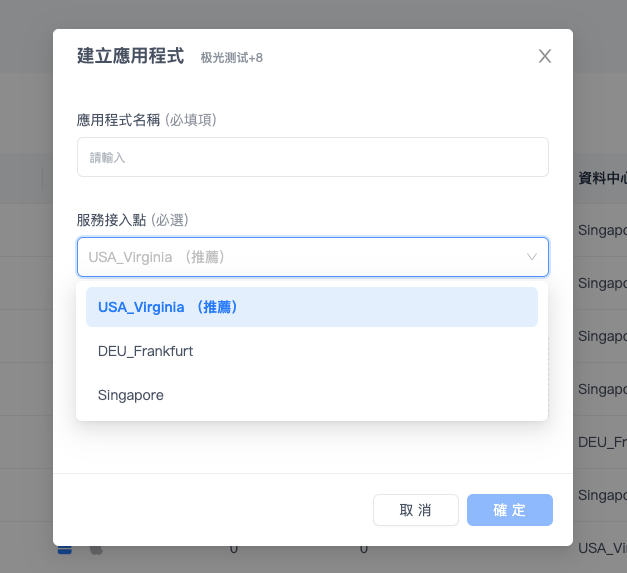This screenshot has width=627, height=573.
Task: Click the 資料中心 column header behind dialog
Action: tap(602, 178)
